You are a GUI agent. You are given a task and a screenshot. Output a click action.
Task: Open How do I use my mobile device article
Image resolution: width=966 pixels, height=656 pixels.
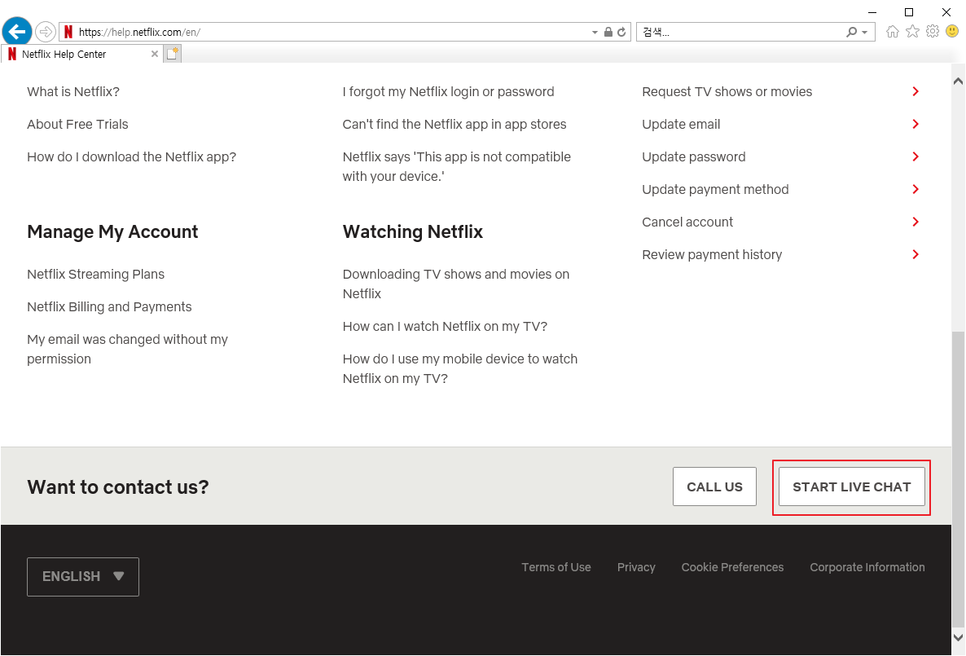tap(460, 369)
